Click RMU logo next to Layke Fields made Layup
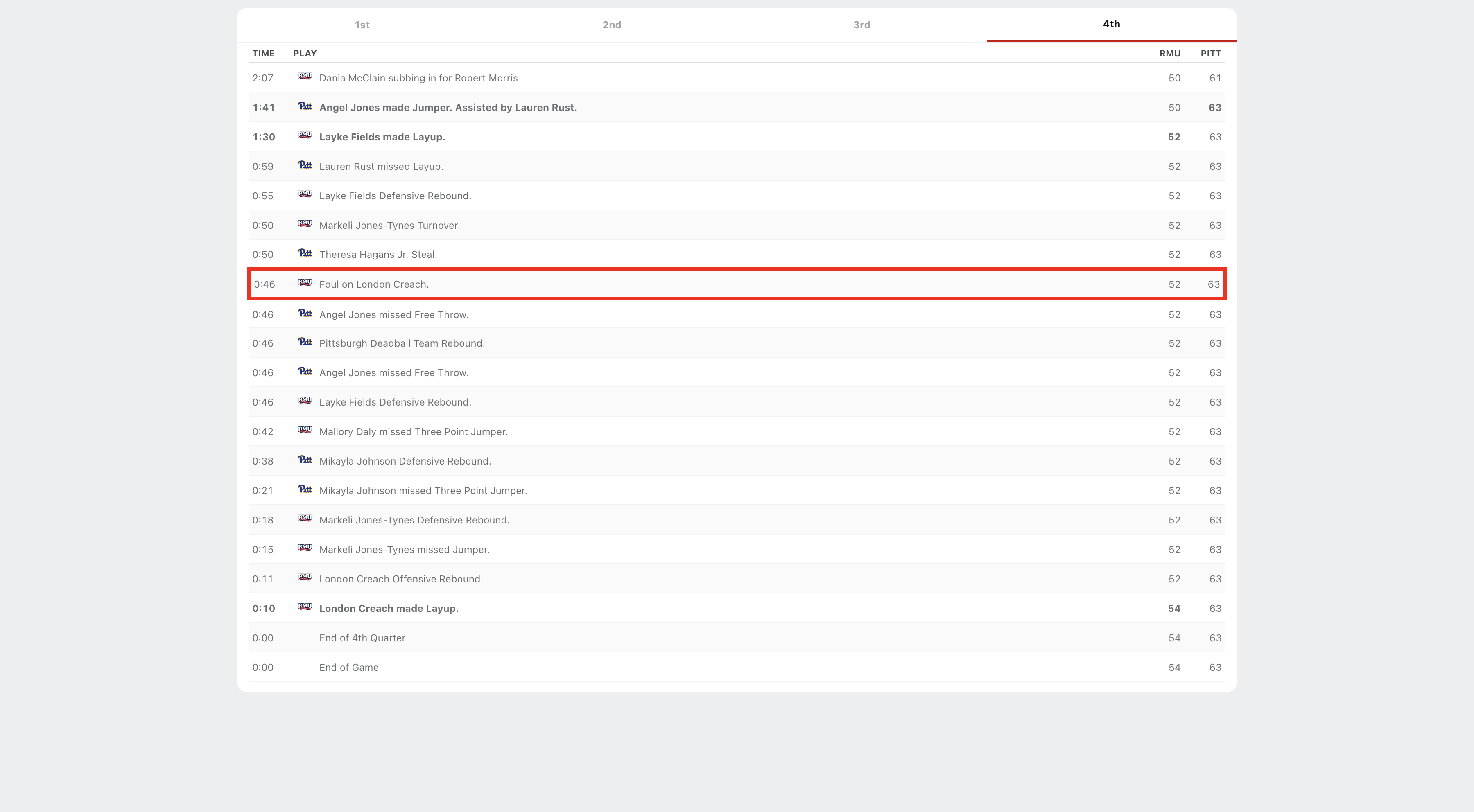This screenshot has width=1474, height=812. pos(304,135)
